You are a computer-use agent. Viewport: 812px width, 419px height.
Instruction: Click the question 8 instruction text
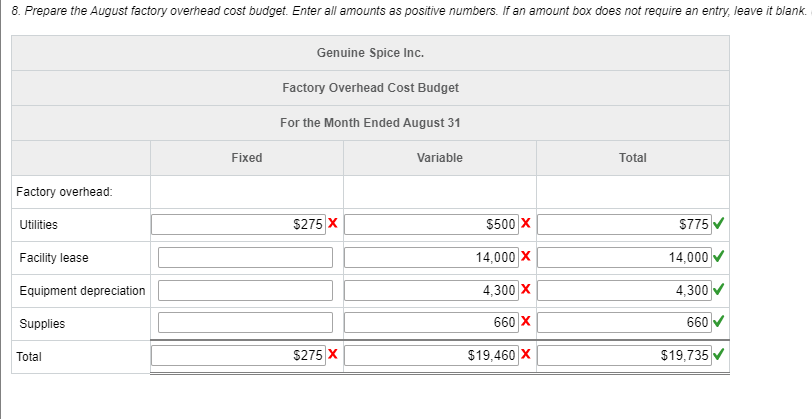pyautogui.click(x=409, y=11)
